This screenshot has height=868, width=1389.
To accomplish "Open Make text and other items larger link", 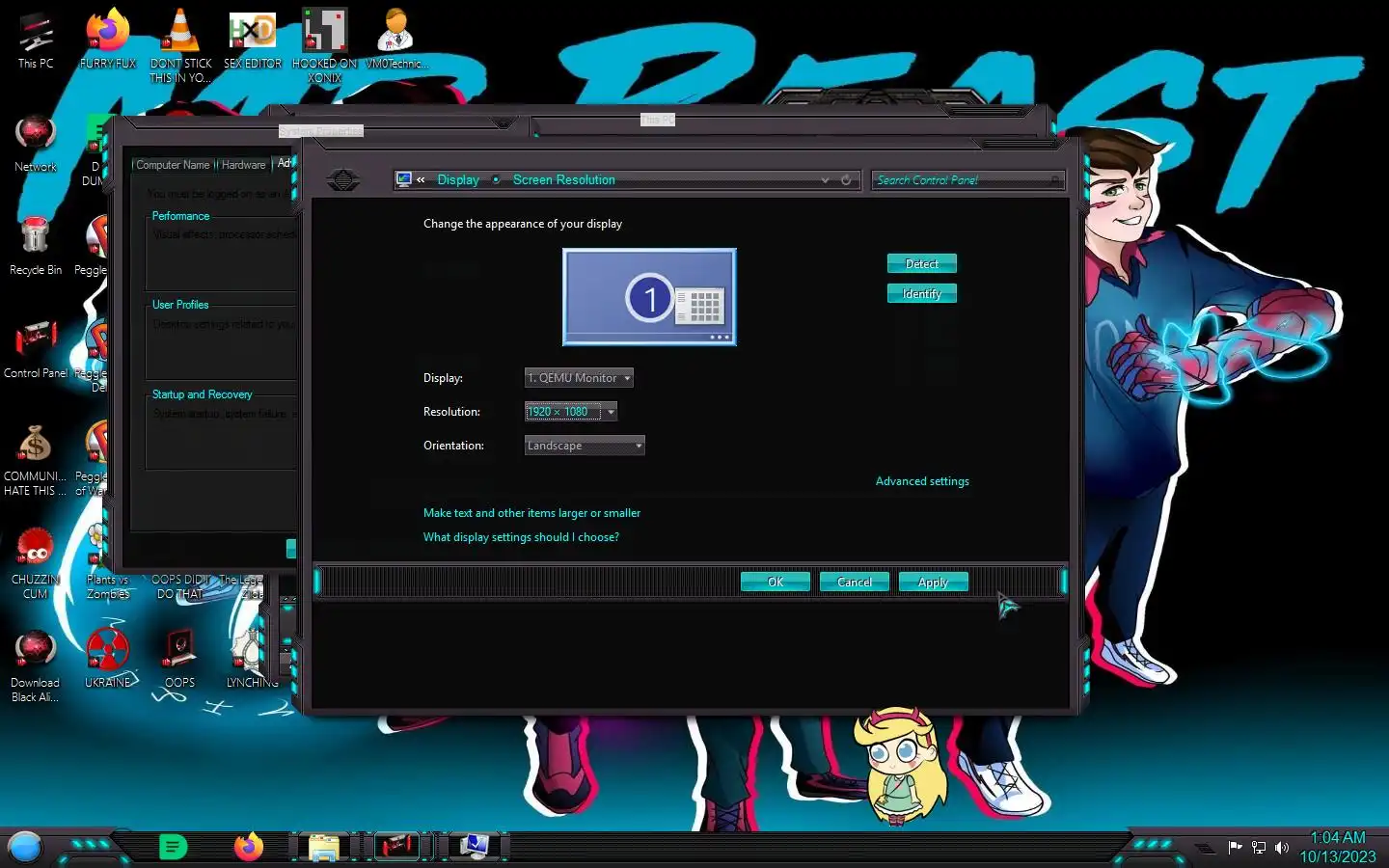I will [x=531, y=513].
